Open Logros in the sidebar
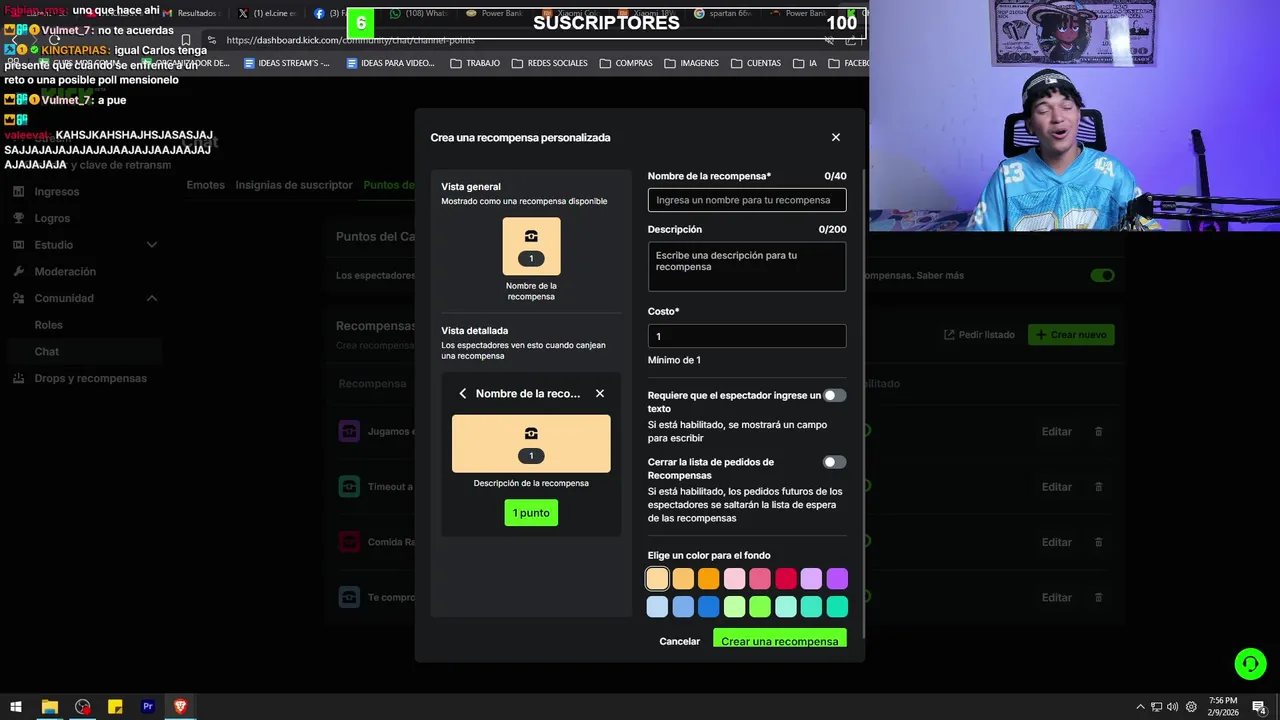 point(53,218)
